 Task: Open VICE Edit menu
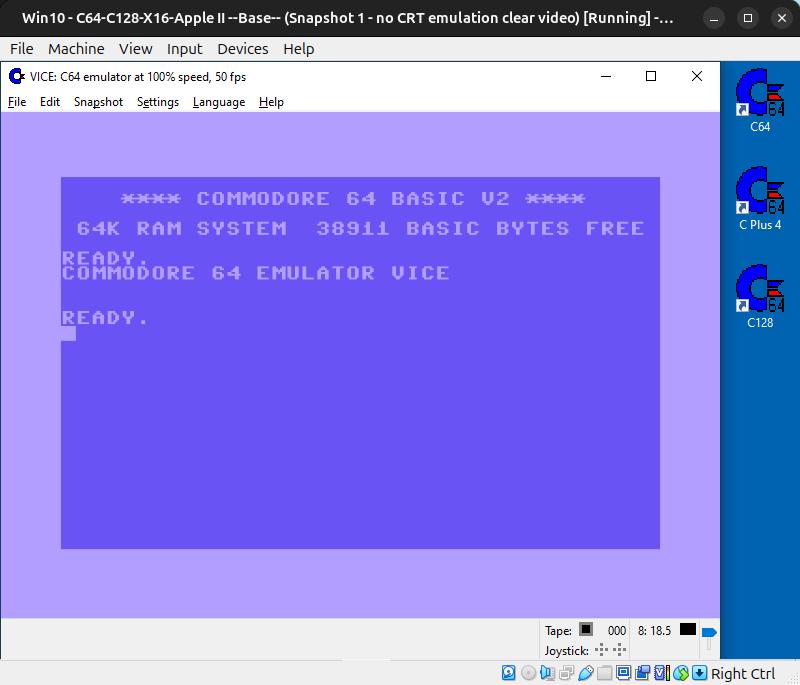(x=50, y=102)
